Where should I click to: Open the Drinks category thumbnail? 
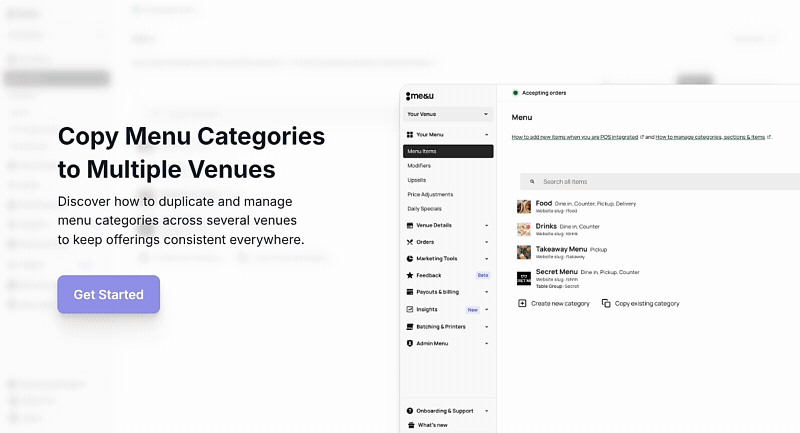(524, 230)
